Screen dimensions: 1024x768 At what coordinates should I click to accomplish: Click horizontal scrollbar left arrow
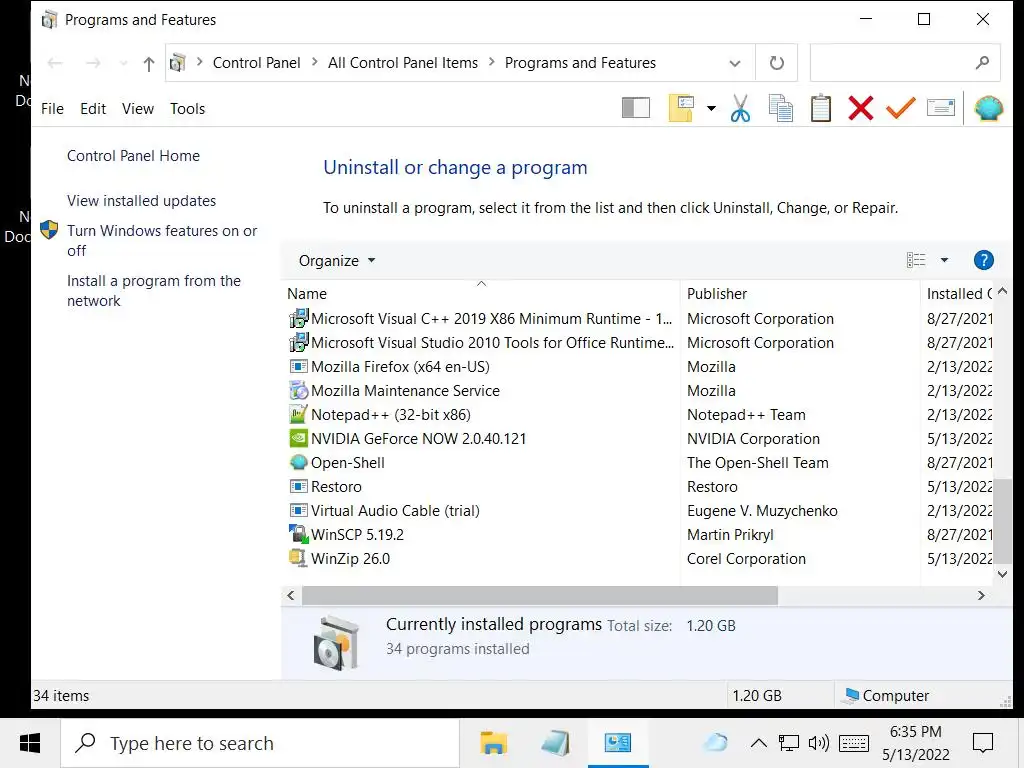coord(291,596)
